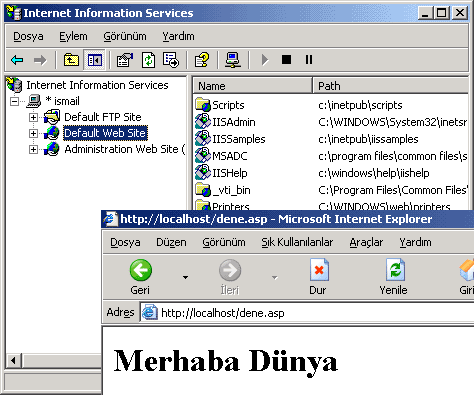This screenshot has height=395, width=474.
Task: Open the help icon in IIS toolbar
Action: click(202, 60)
